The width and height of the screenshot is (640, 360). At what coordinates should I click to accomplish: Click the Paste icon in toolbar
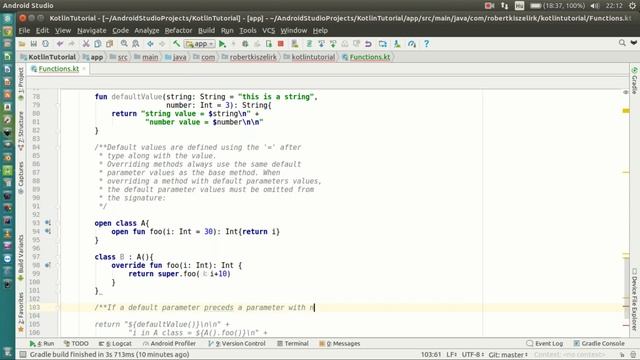pos(109,44)
